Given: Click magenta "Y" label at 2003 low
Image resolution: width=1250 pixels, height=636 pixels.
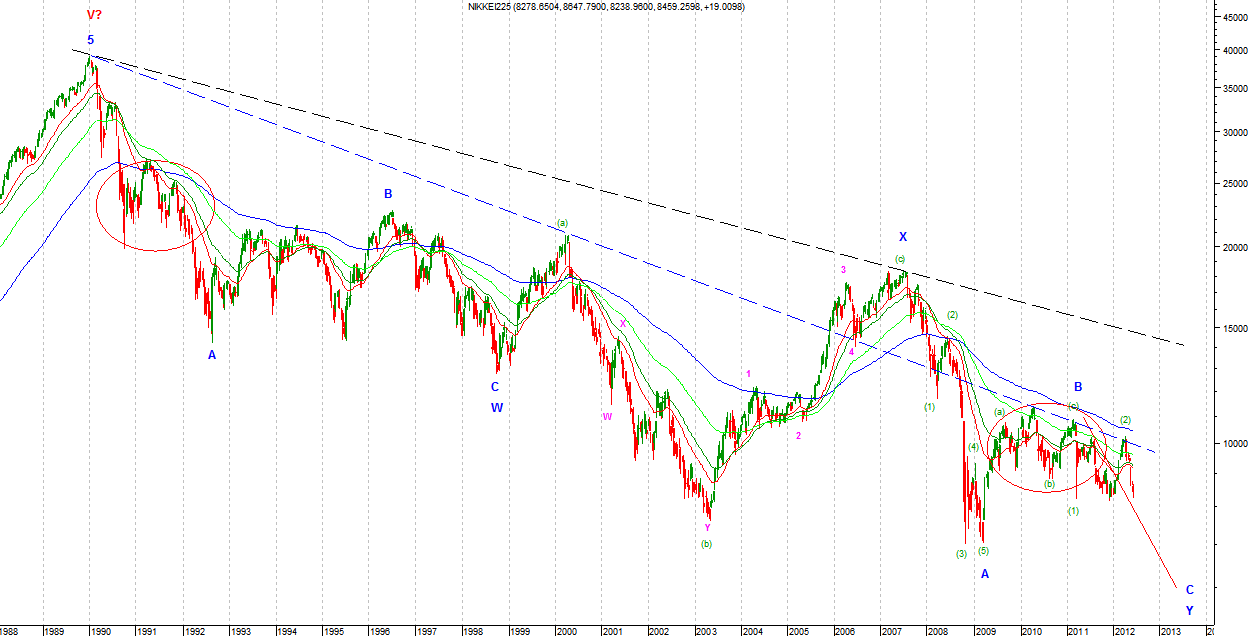Looking at the screenshot, I should click(x=707, y=527).
